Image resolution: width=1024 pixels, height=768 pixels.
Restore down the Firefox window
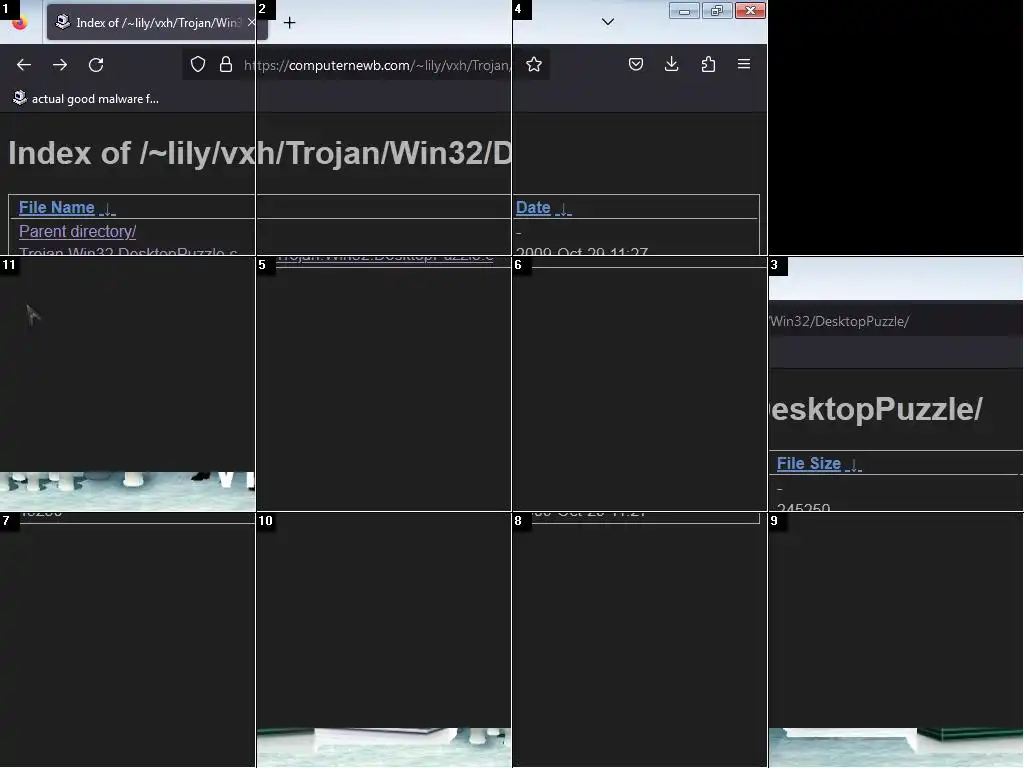(x=716, y=11)
